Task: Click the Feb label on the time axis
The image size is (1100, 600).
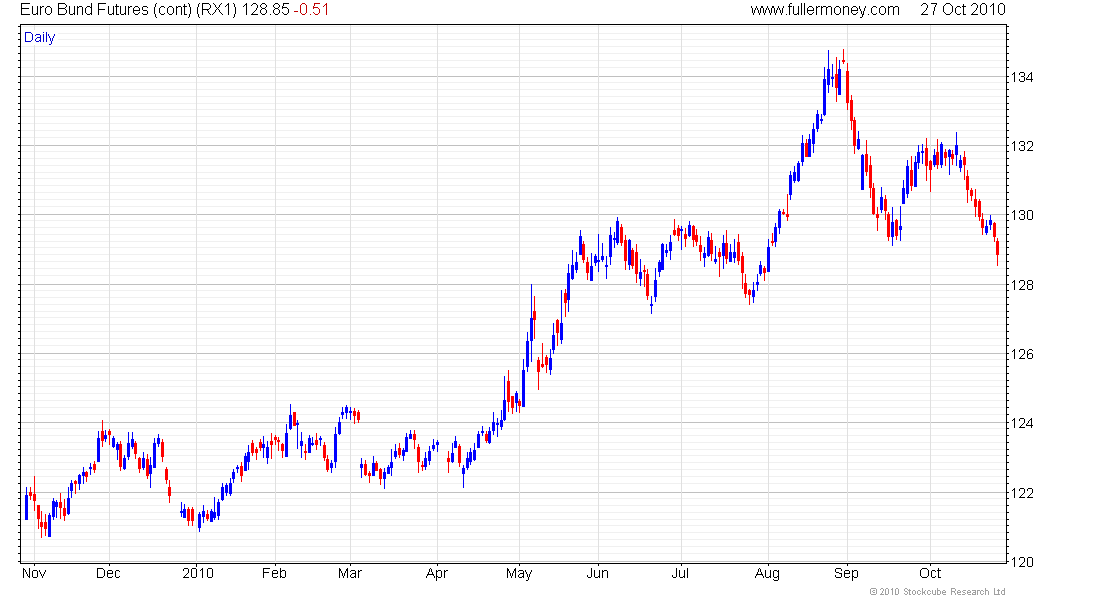Action: tap(274, 573)
